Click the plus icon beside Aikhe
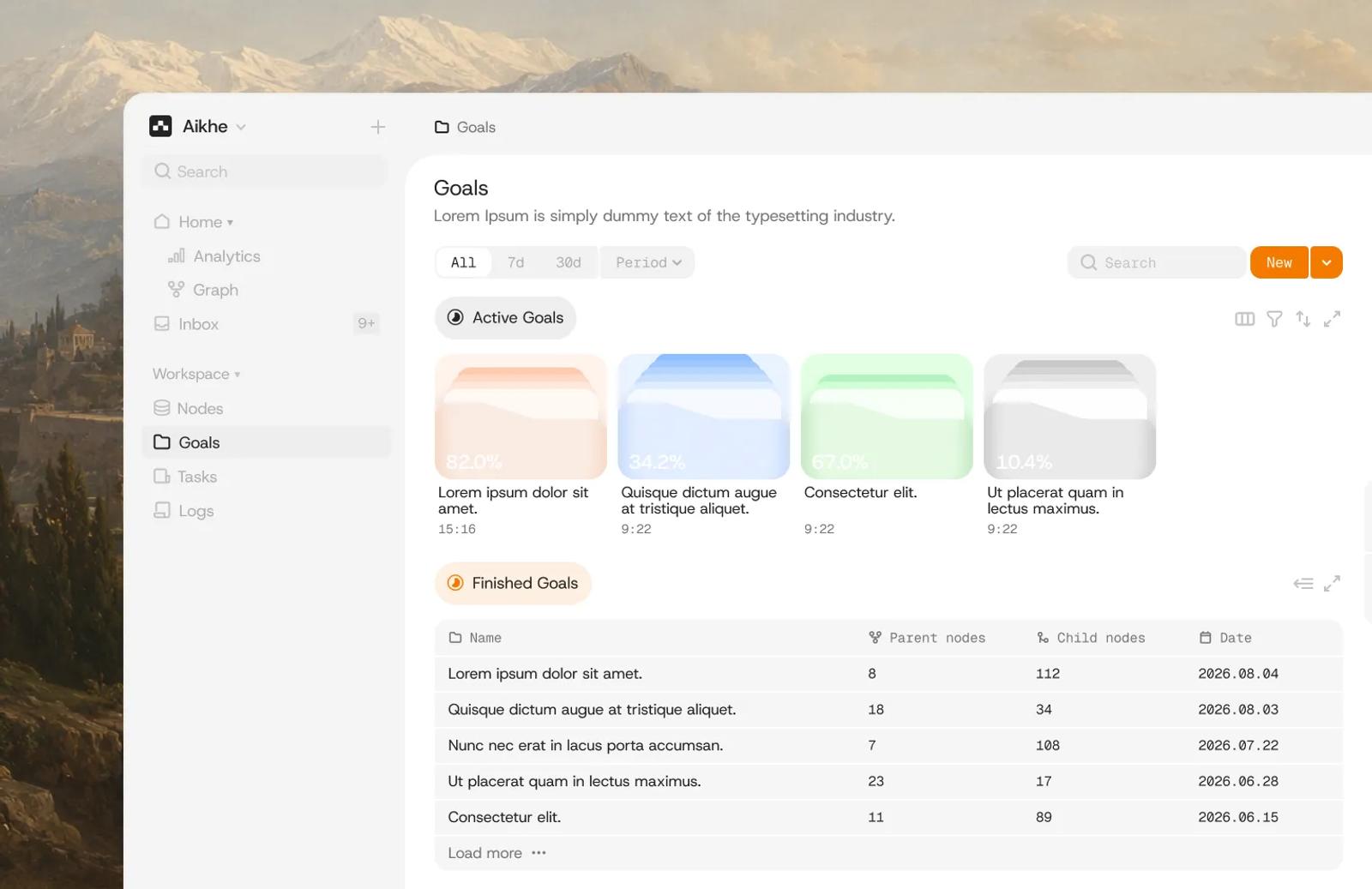1372x889 pixels. point(377,127)
